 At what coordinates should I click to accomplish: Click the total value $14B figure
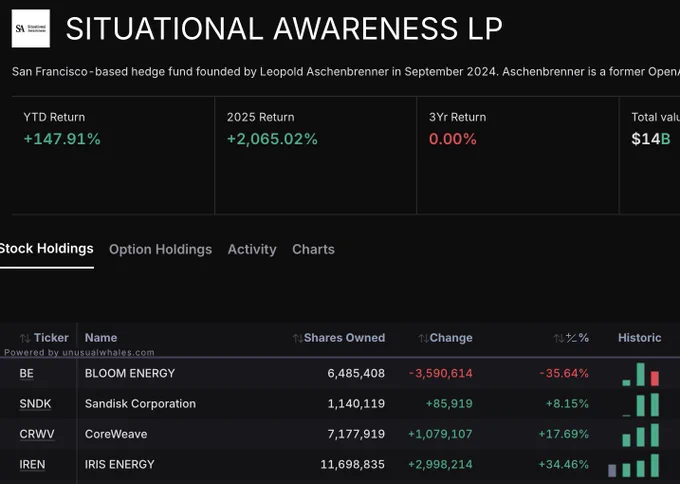point(651,139)
